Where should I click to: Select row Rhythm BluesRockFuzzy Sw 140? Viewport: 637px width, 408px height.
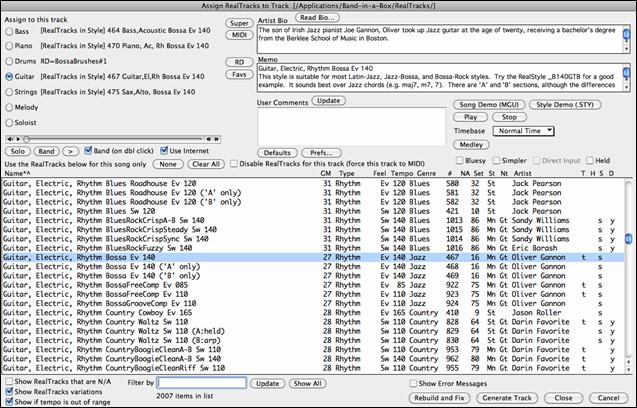pyautogui.click(x=313, y=248)
